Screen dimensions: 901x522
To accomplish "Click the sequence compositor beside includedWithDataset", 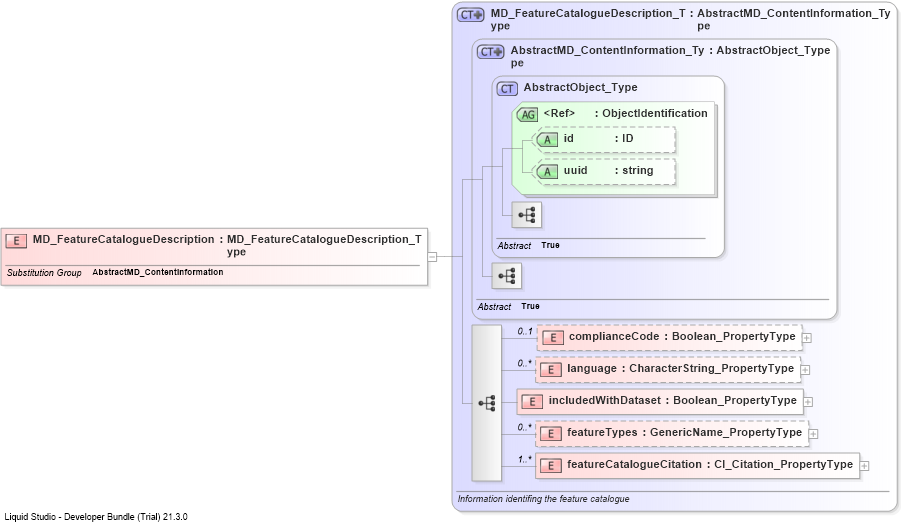I will click(x=487, y=403).
